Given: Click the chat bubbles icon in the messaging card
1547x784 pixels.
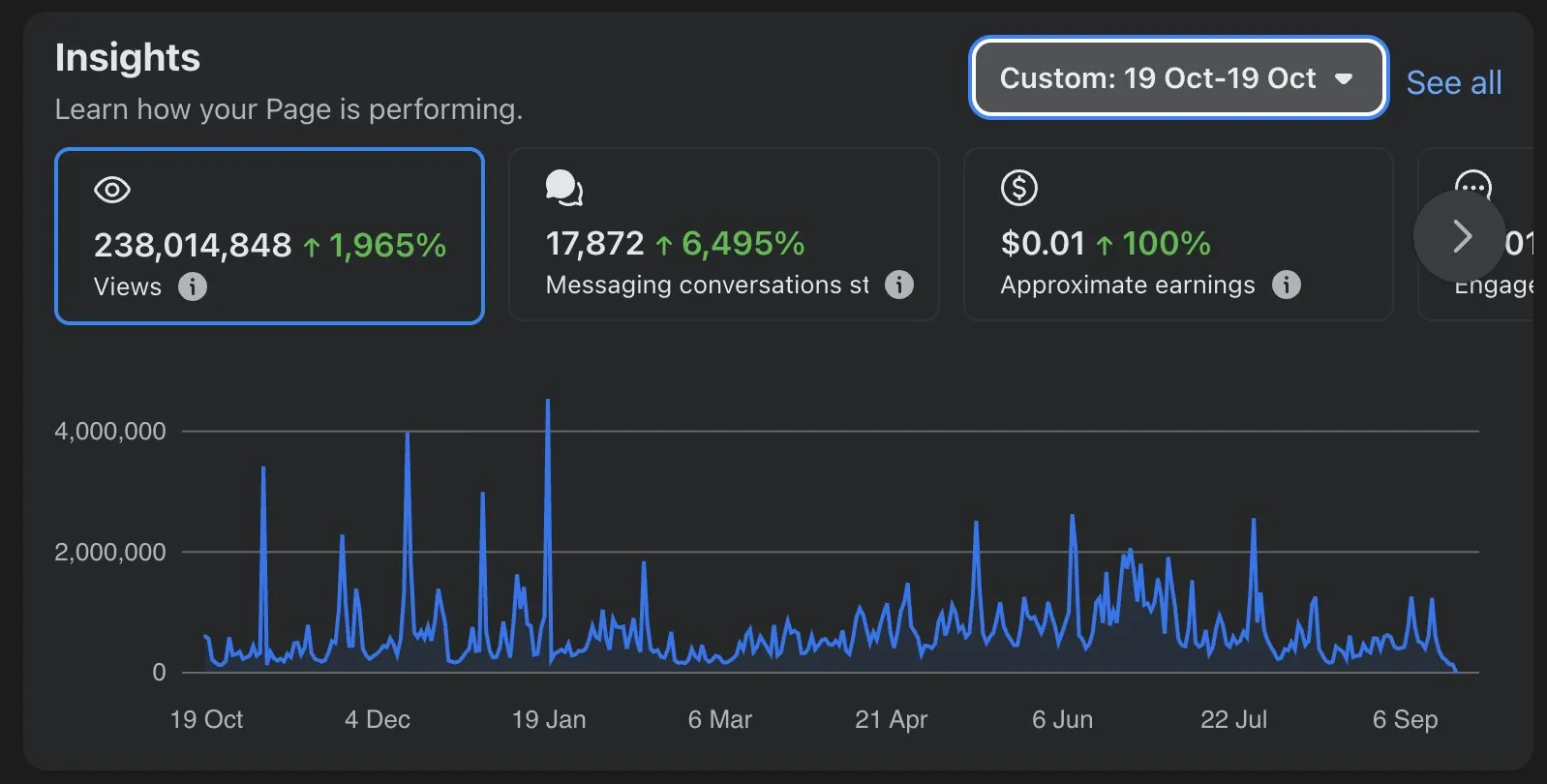Looking at the screenshot, I should (x=564, y=188).
